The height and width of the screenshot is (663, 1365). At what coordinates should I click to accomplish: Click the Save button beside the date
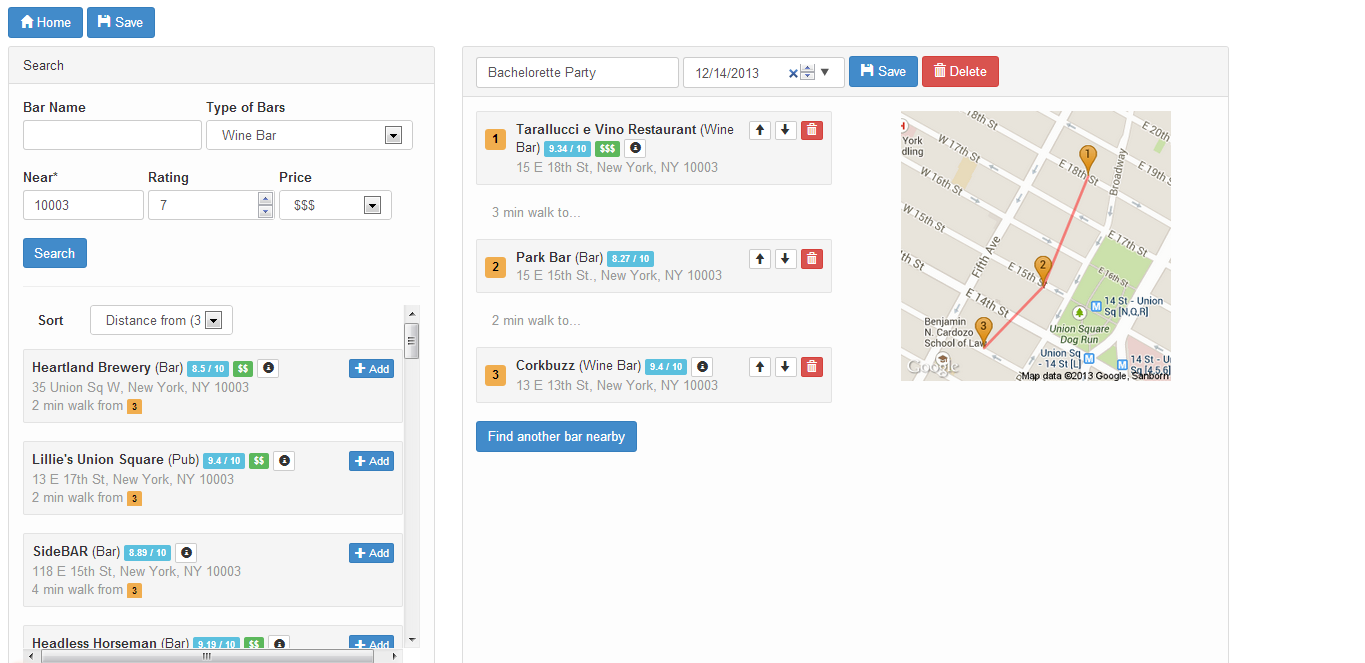[x=883, y=71]
